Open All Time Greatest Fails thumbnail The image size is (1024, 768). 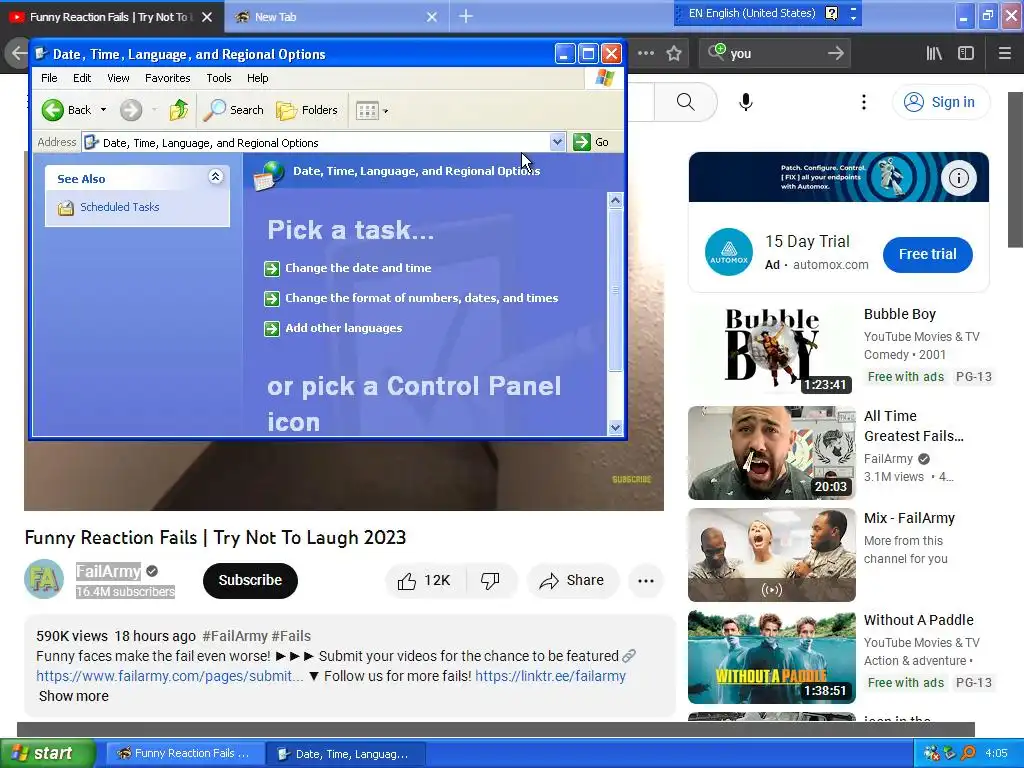[x=771, y=452]
